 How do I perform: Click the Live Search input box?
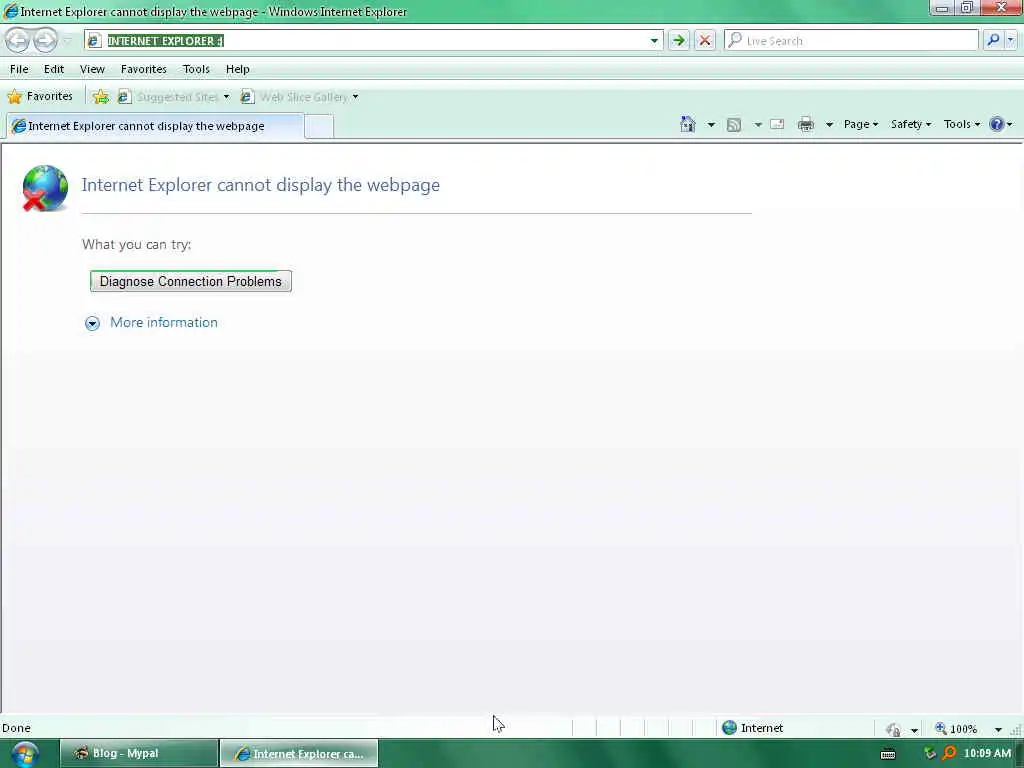coord(850,40)
